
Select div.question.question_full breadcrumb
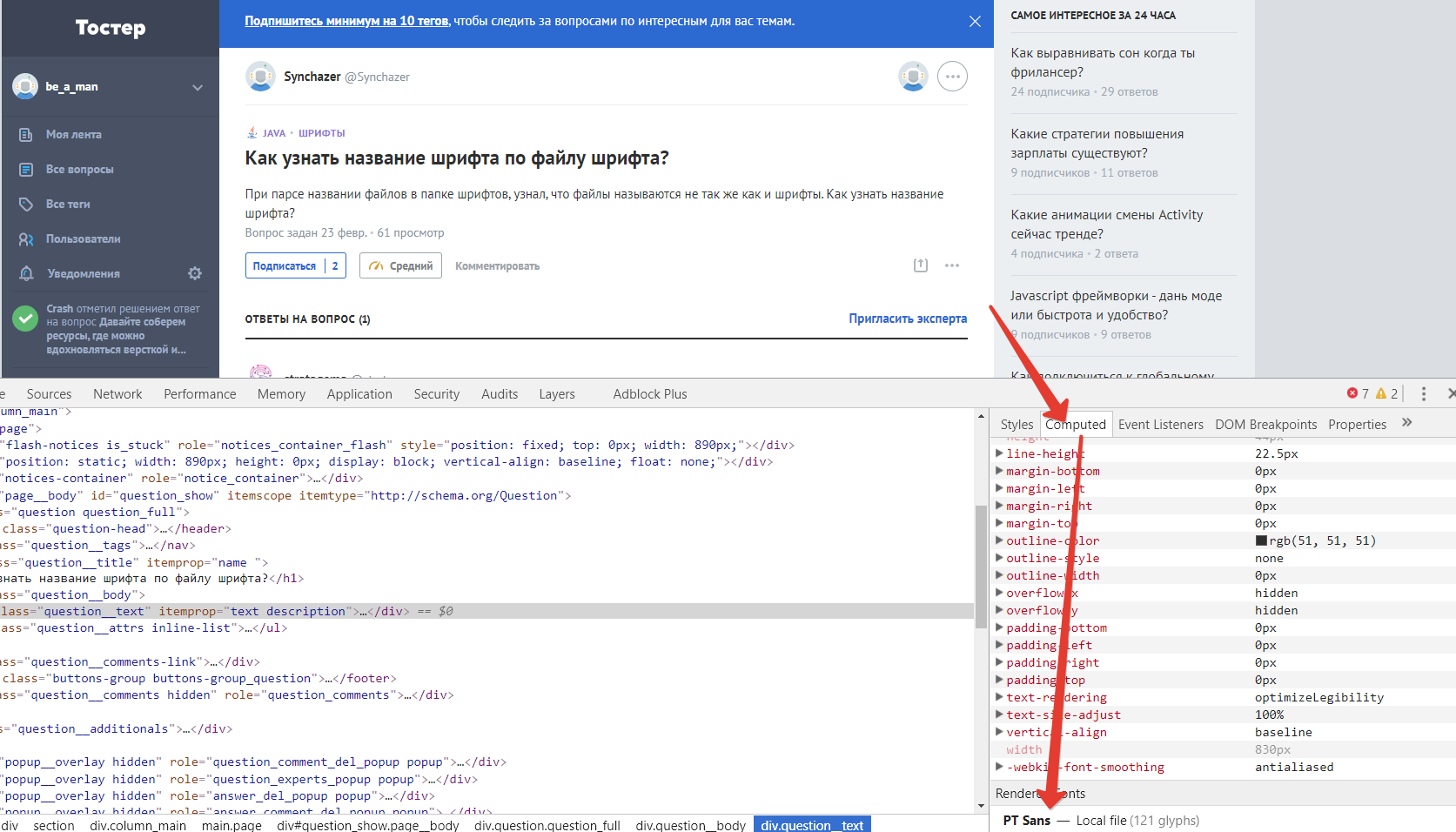tap(547, 825)
